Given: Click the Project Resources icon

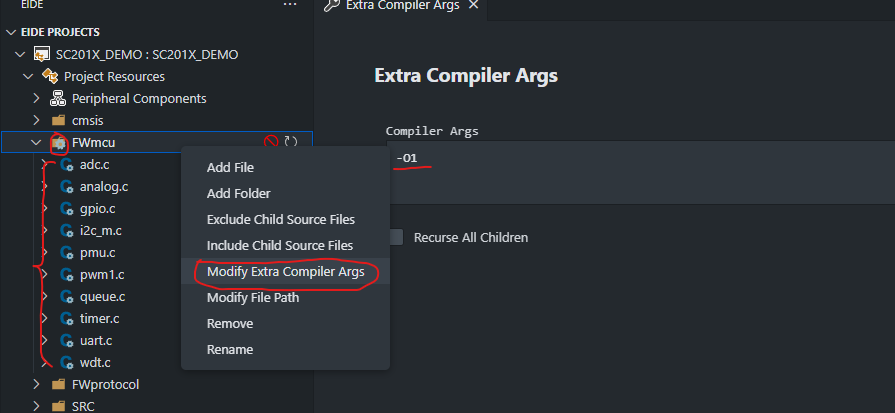Looking at the screenshot, I should pos(50,76).
